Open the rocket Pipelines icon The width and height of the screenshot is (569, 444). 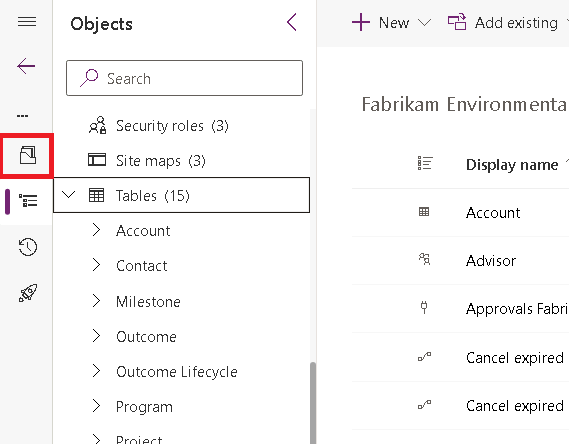[x=28, y=293]
